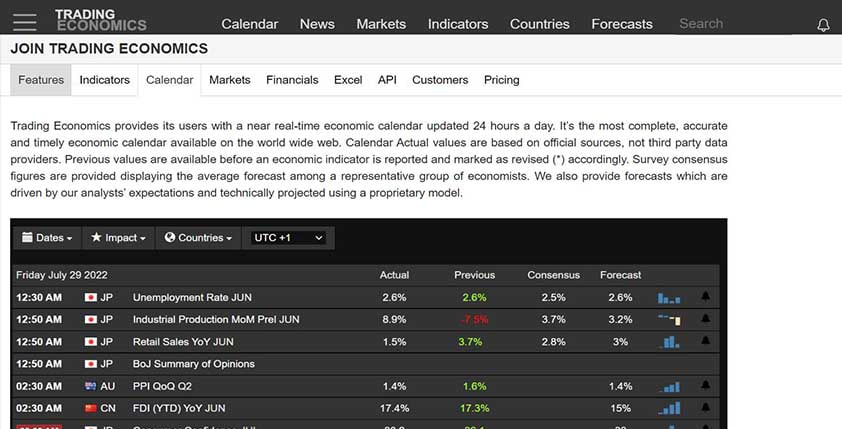
Task: Select the Calendar tab
Action: [x=170, y=80]
